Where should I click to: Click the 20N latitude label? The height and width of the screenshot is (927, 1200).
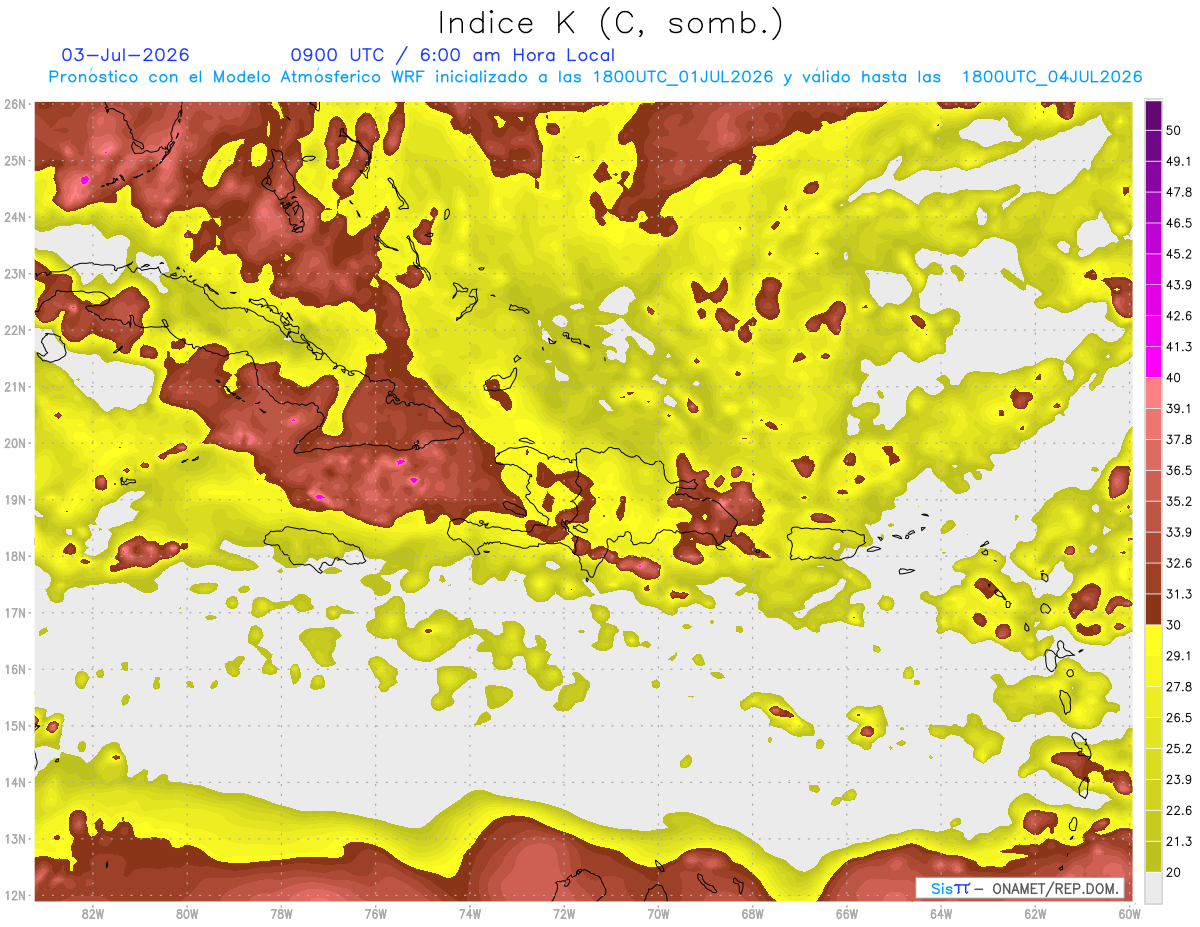[x=14, y=443]
